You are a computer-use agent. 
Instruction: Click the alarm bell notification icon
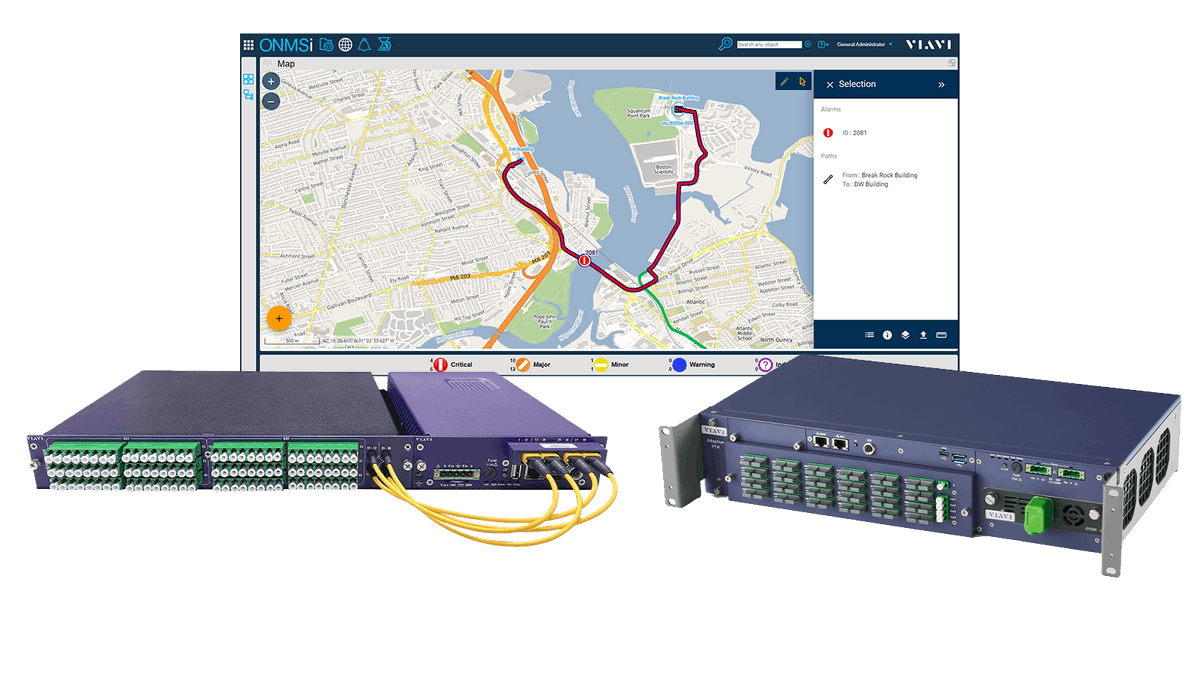click(x=364, y=45)
